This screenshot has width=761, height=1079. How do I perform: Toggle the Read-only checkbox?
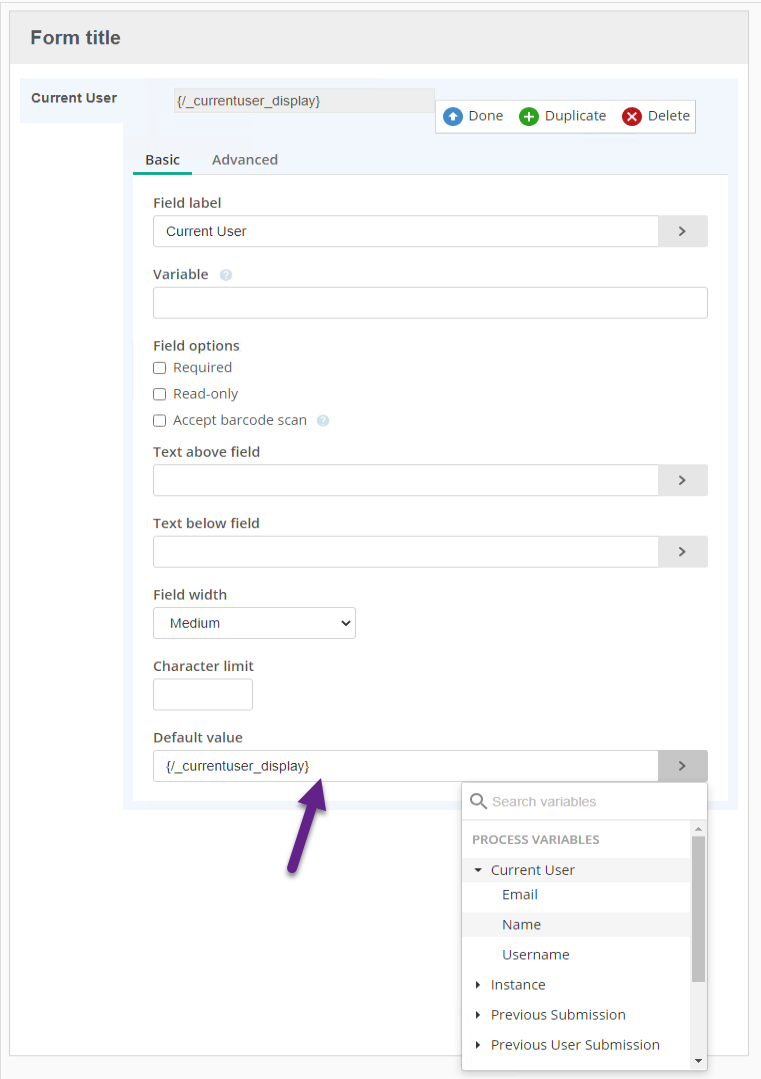[x=160, y=394]
